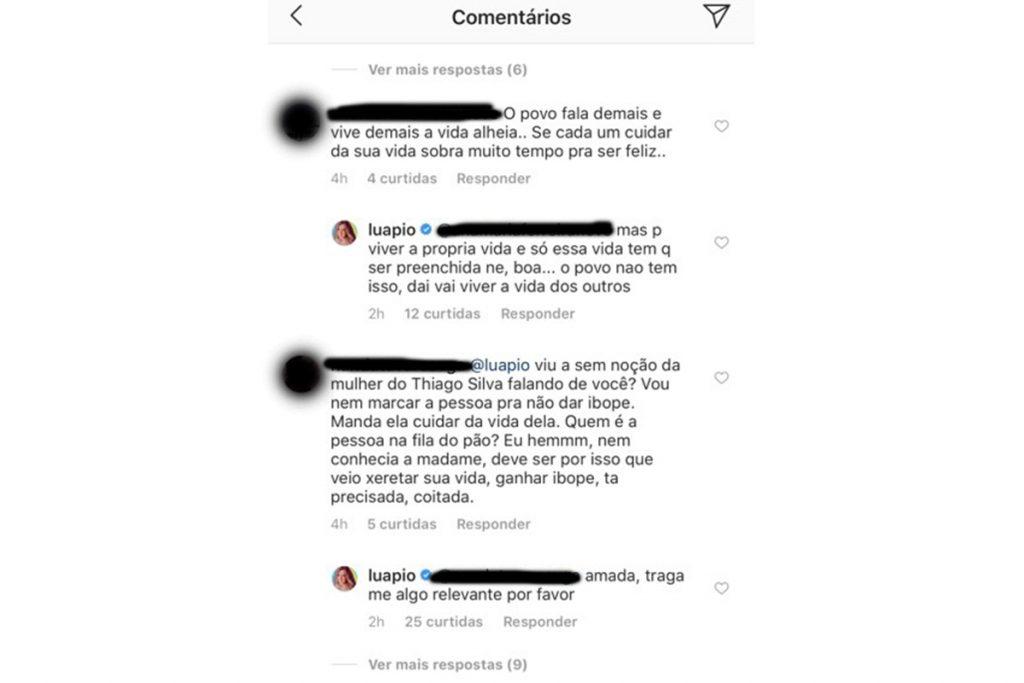Reply to the comment with 5 curtidas
The image size is (1024, 683).
click(x=493, y=524)
